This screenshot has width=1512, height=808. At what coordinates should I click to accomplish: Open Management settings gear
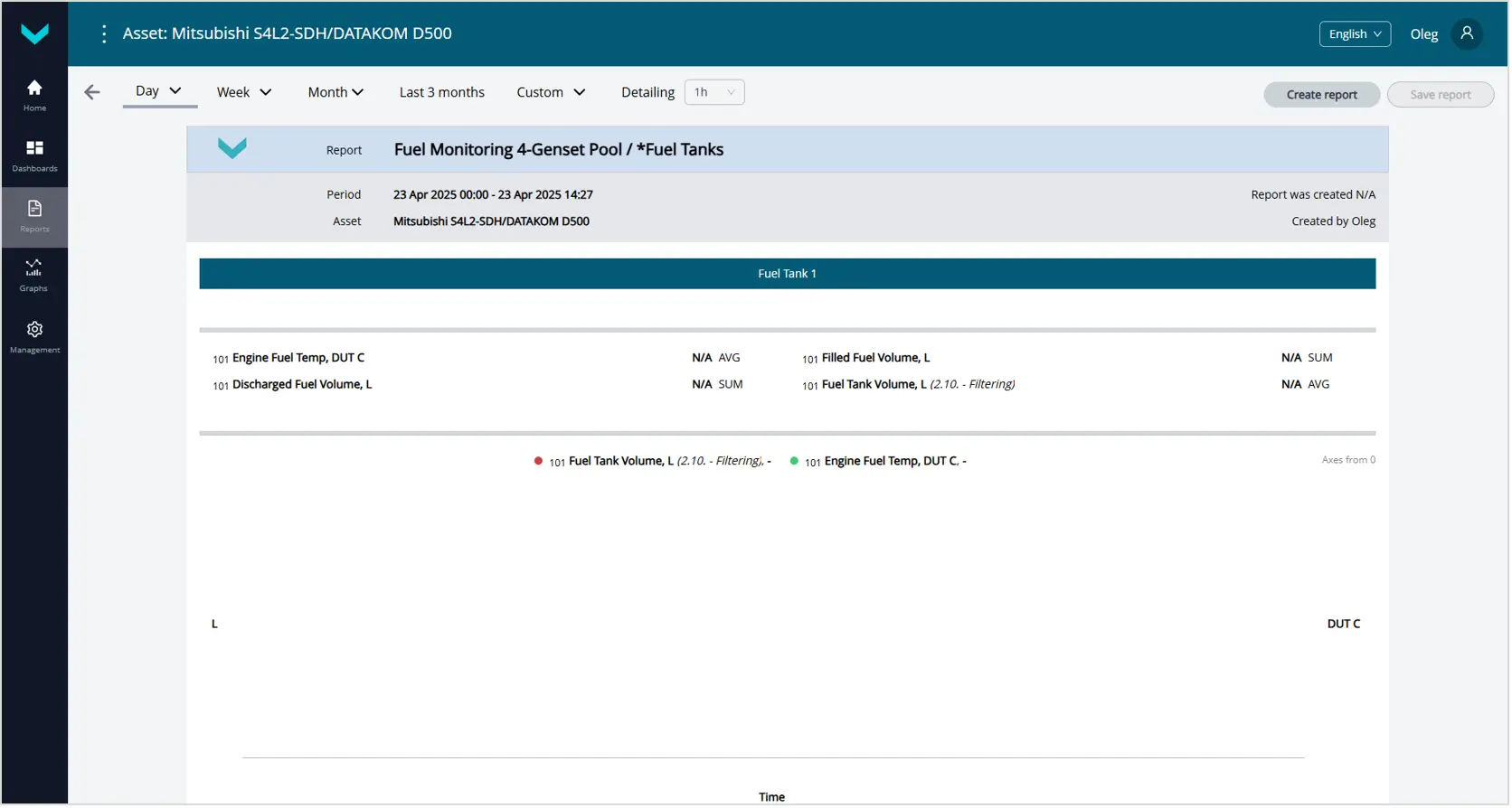[x=34, y=336]
